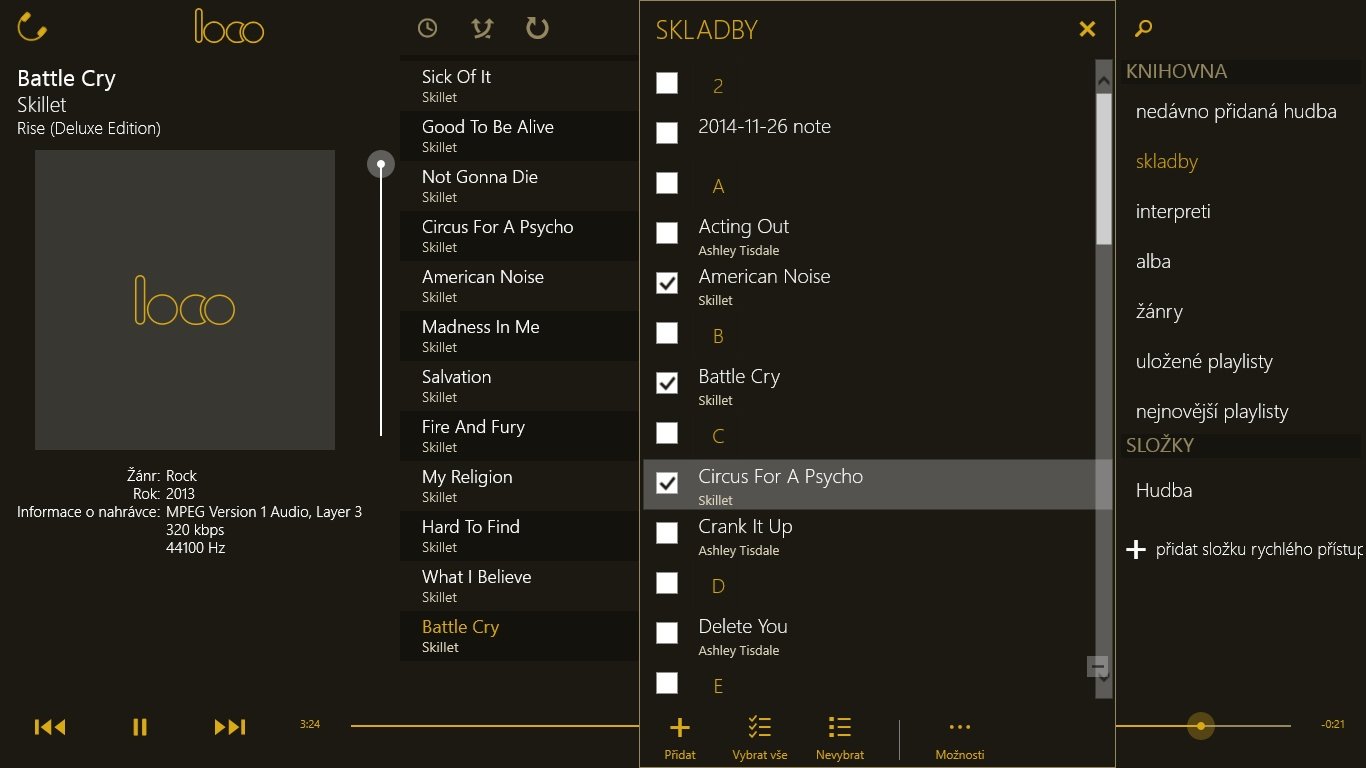1366x768 pixels.
Task: Check the Acting Out checkbox
Action: (667, 233)
